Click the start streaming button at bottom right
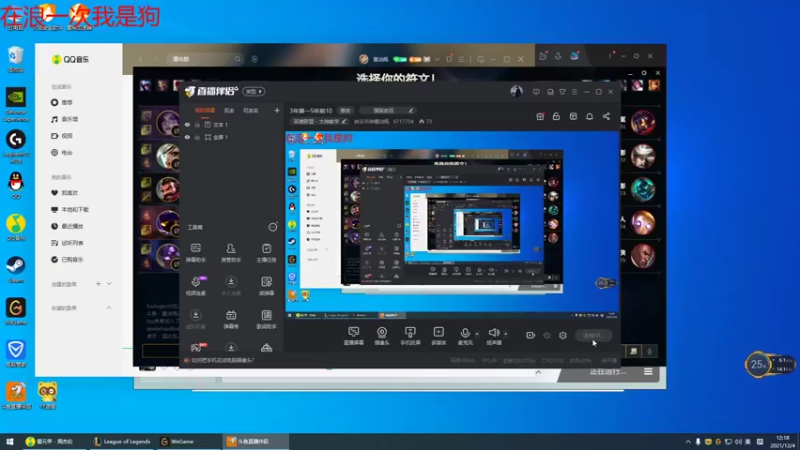Screen dimensions: 800x450 (x=593, y=335)
